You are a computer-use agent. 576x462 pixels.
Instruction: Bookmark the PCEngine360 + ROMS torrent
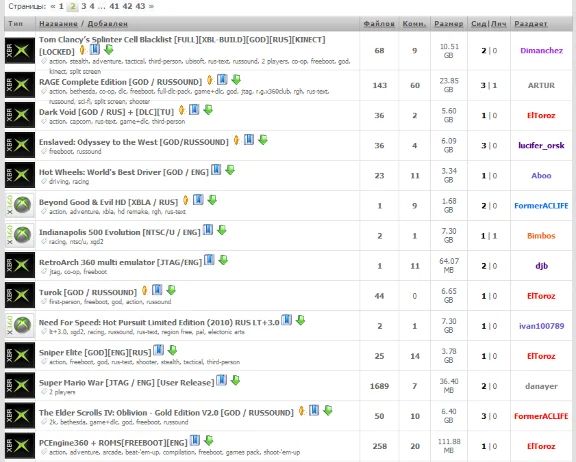195,440
